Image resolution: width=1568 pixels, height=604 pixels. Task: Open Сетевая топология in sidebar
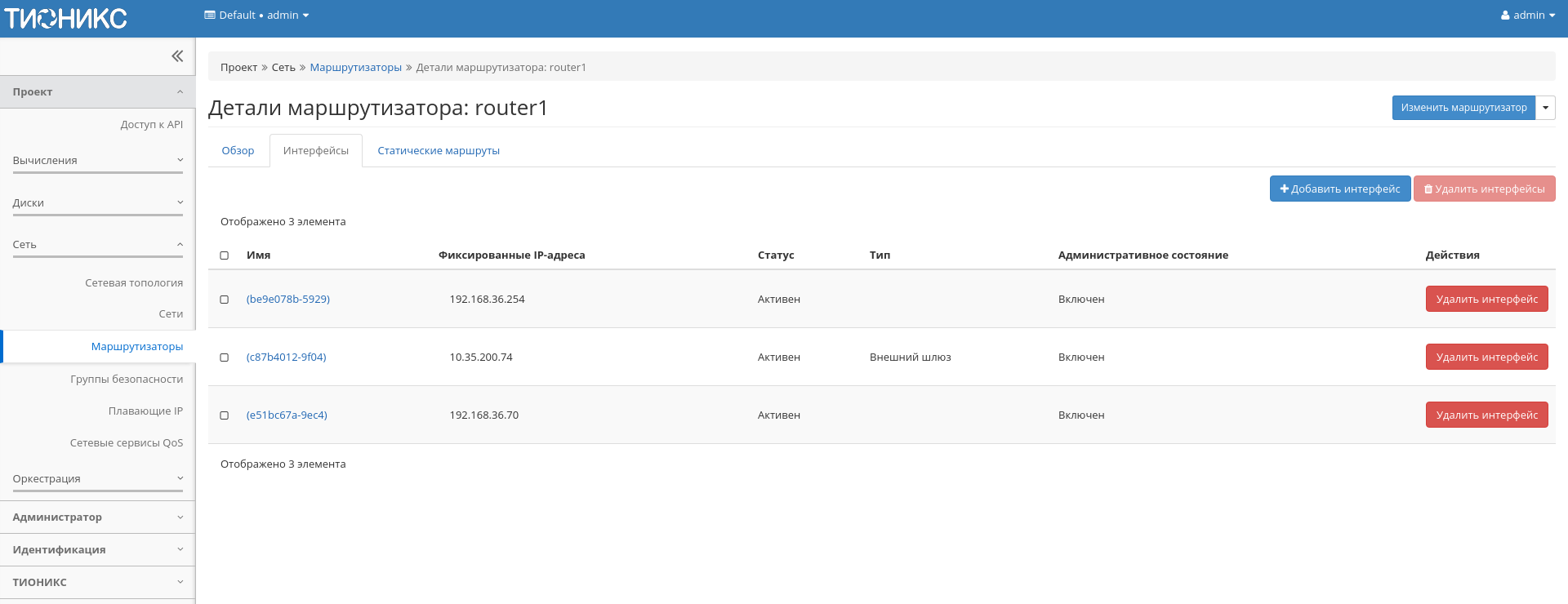click(x=134, y=283)
